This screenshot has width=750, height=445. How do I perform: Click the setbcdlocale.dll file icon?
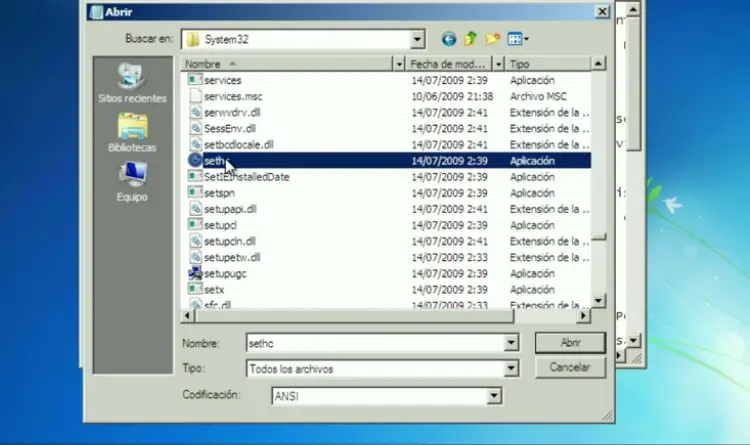tap(195, 144)
